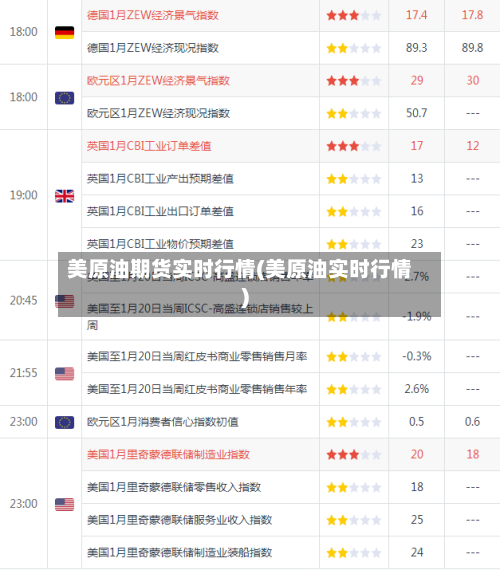
Task: Open the 德国1月ZEW经济景气指数 event
Action: pyautogui.click(x=153, y=15)
